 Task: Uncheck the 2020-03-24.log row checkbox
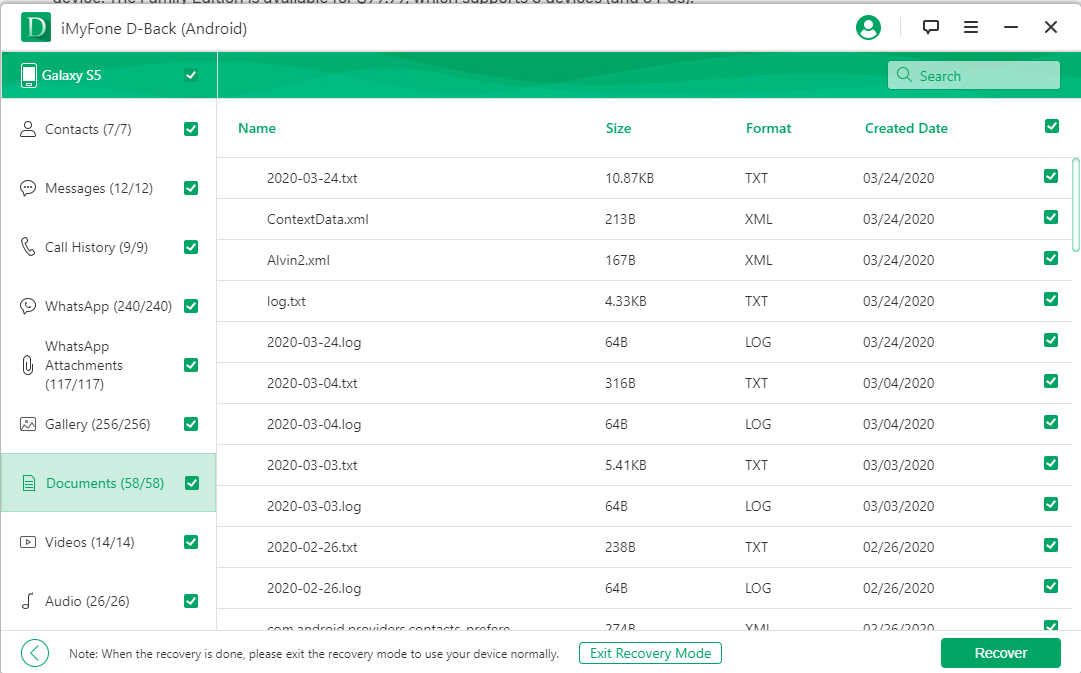(x=1051, y=340)
